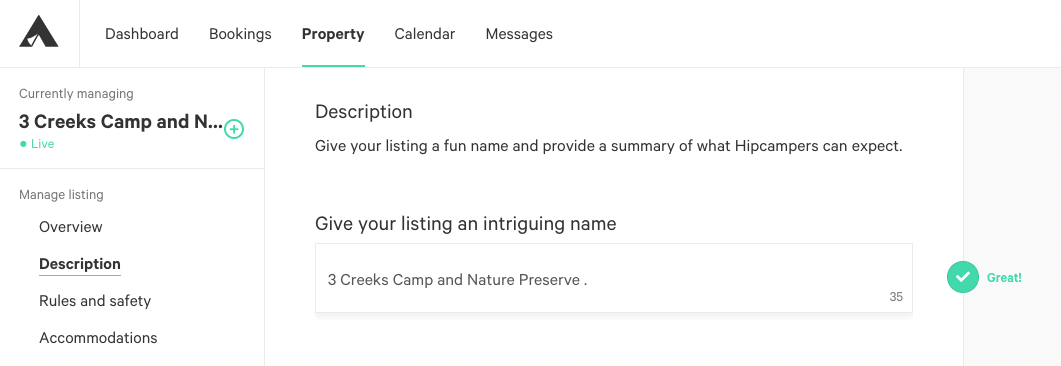1061x366 pixels.
Task: Open the Accommodations section
Action: [x=98, y=338]
